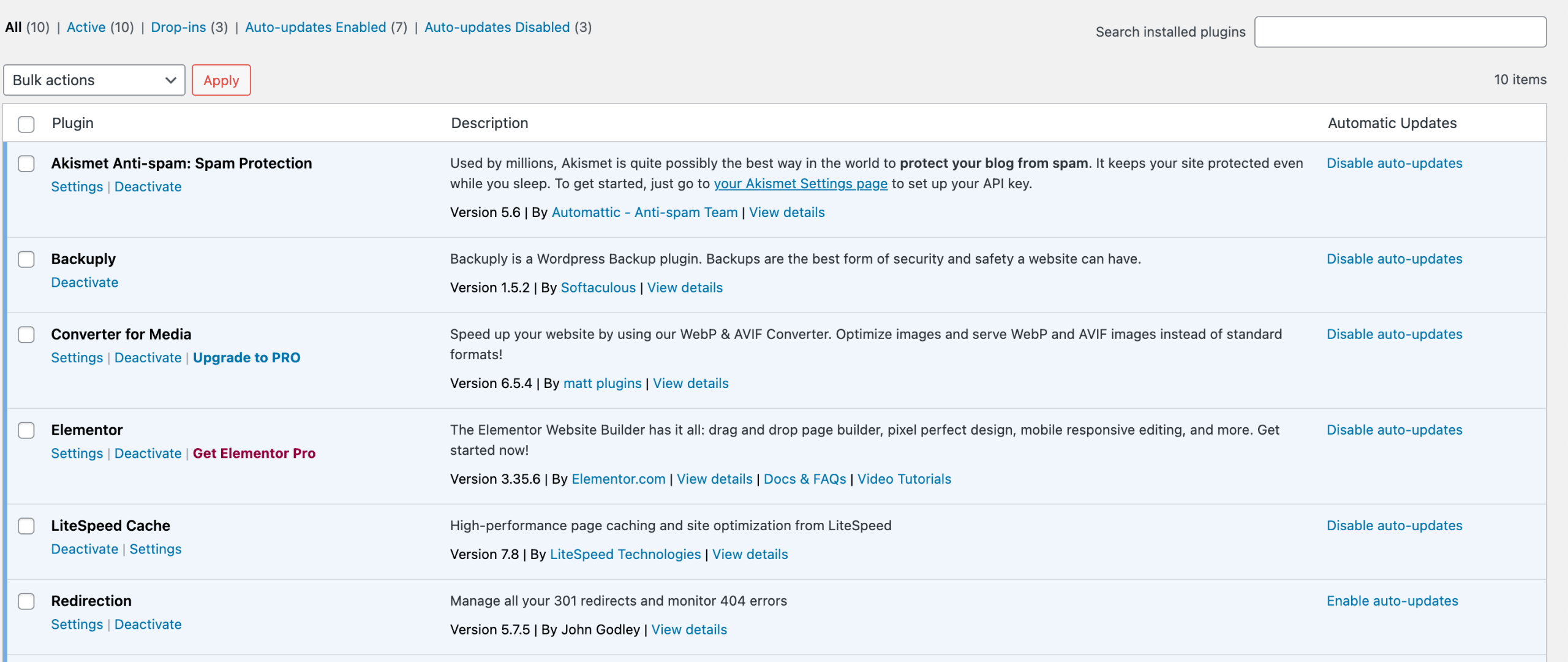
Task: Open Elementor Settings
Action: coord(77,454)
